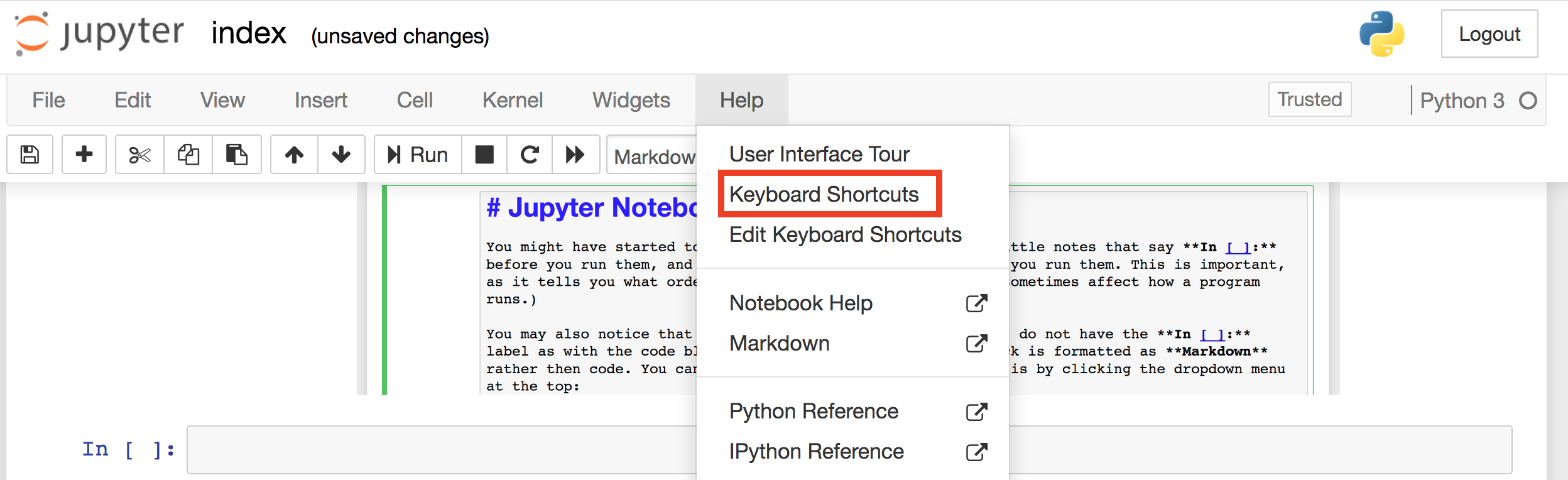The height and width of the screenshot is (480, 1568).
Task: Open the Kernel menu
Action: [513, 100]
